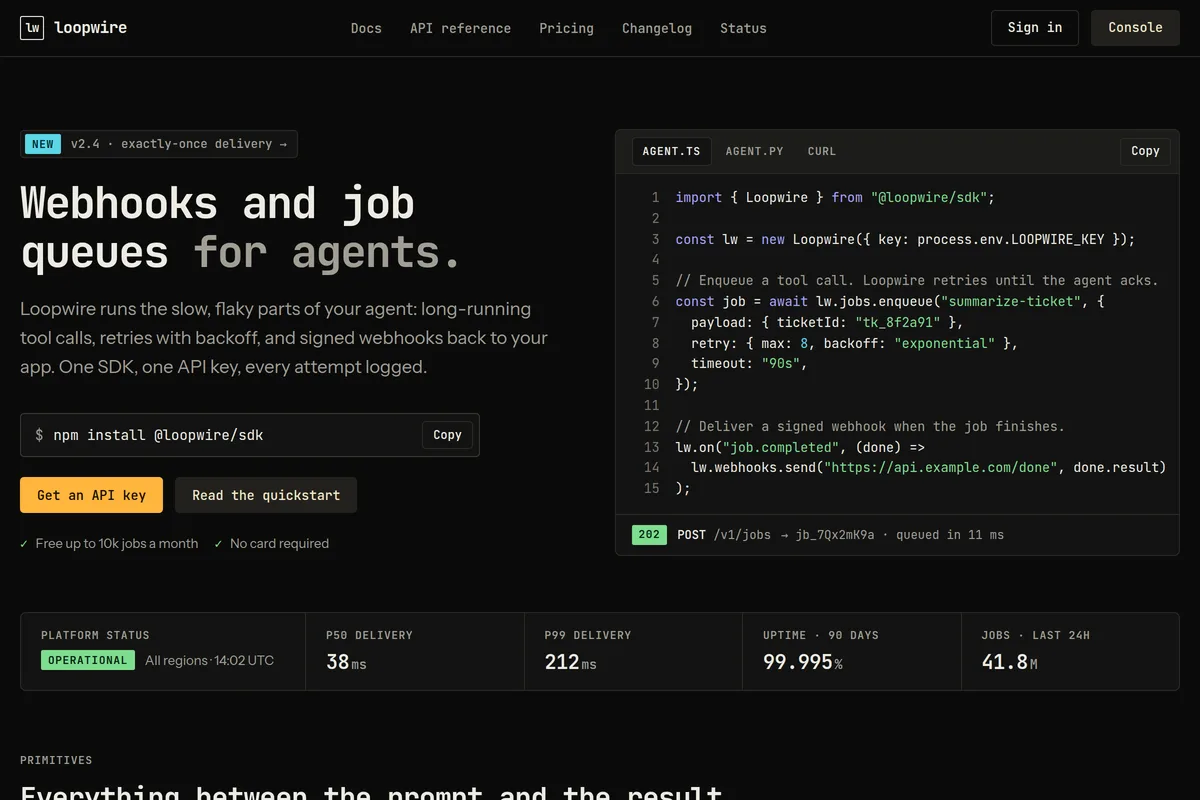Click the 202 status badge

click(649, 535)
